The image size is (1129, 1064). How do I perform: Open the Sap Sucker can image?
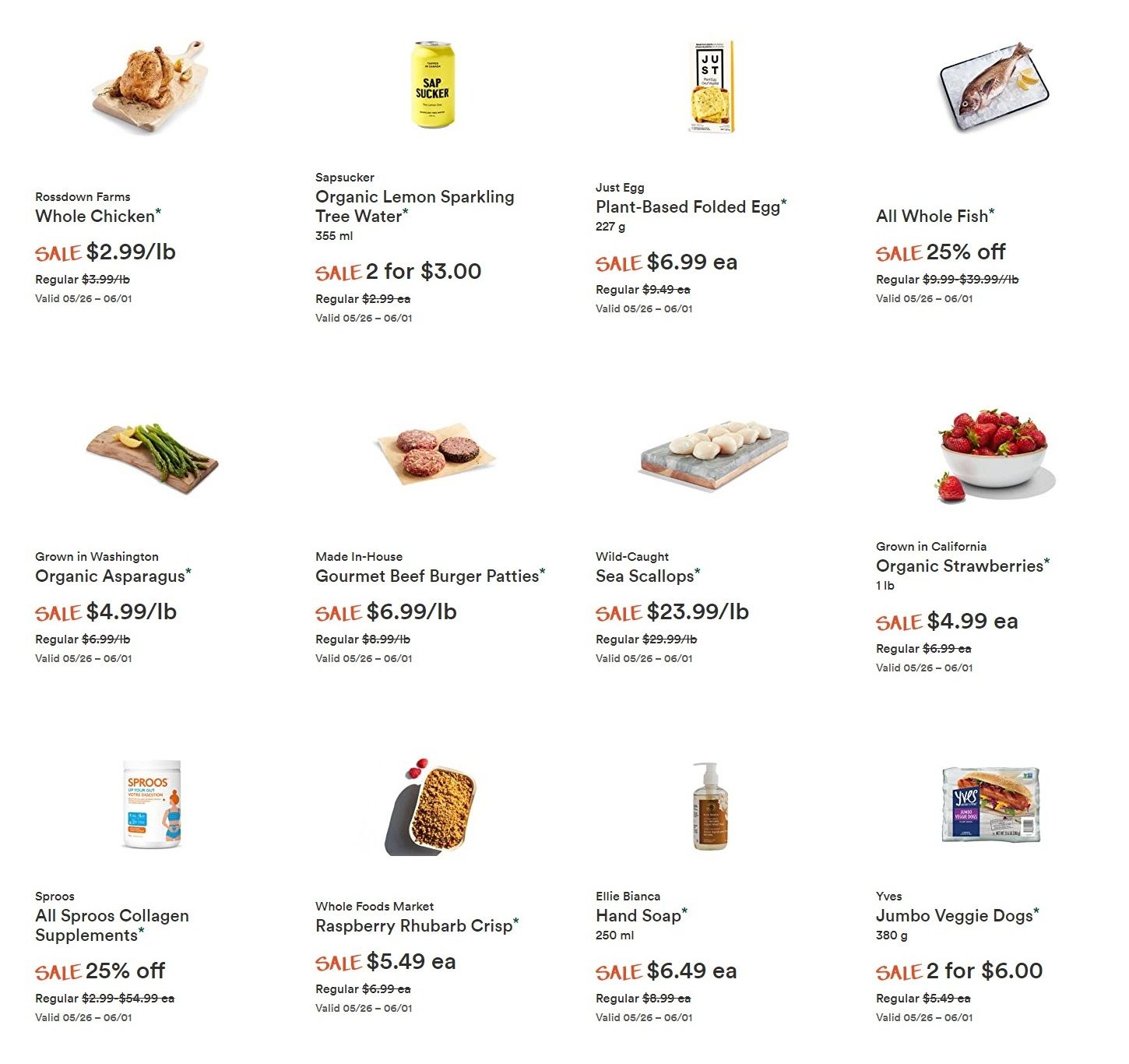[432, 85]
